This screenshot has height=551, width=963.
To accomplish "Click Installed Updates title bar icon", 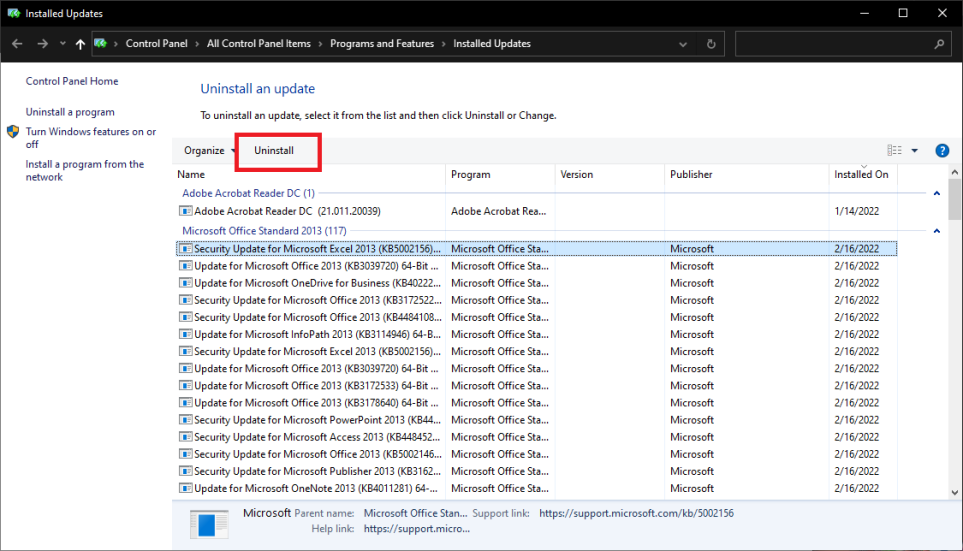I will coord(14,13).
